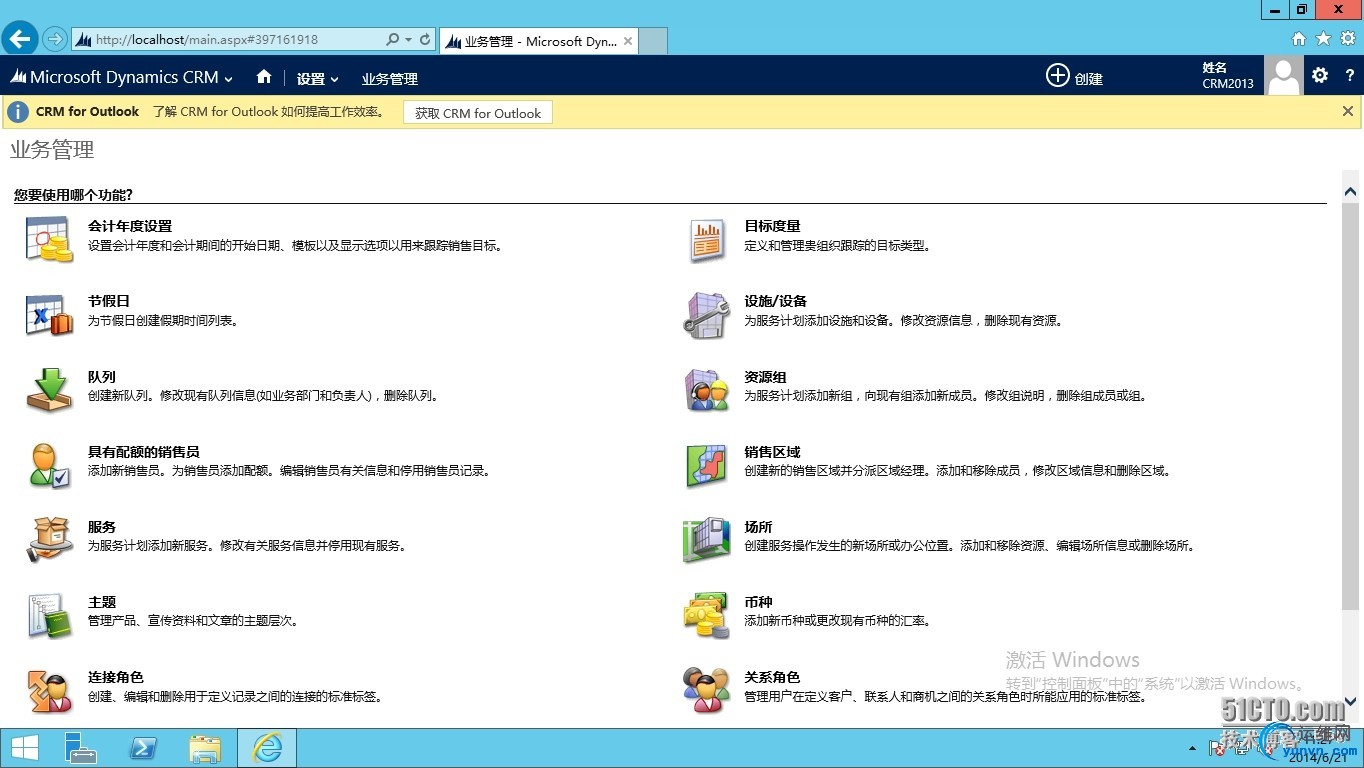This screenshot has height=768, width=1364.
Task: Click the 节假日 holiday schedule icon
Action: [49, 314]
